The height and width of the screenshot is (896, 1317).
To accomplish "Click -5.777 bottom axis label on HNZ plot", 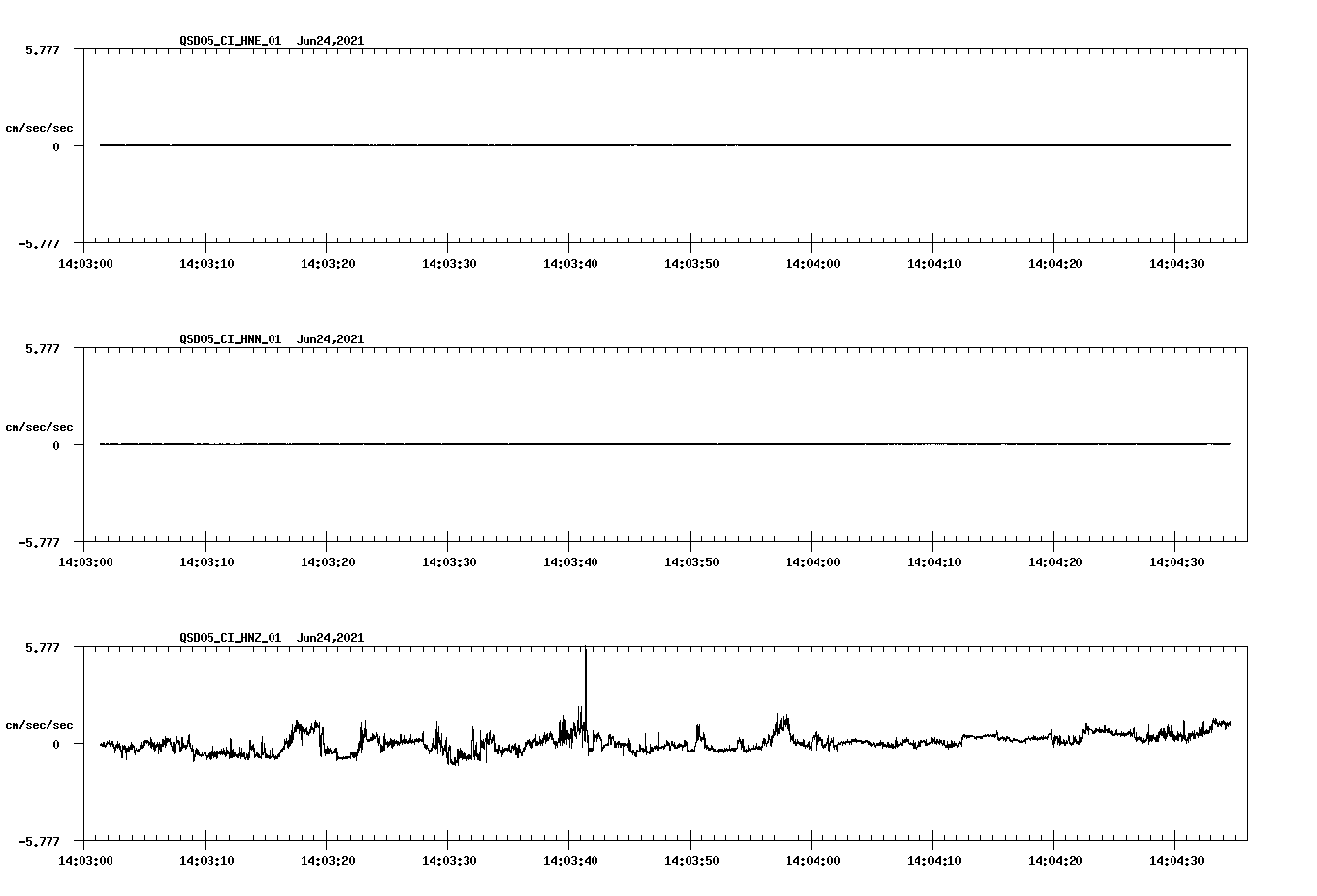I will tap(39, 841).
